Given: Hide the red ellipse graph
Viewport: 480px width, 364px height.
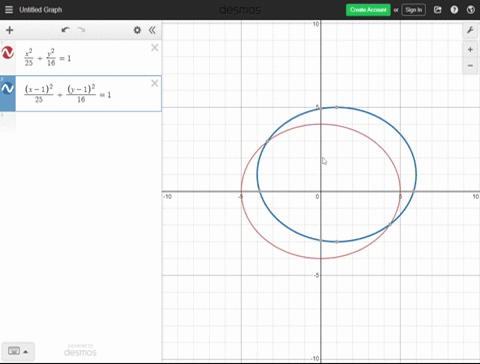Looking at the screenshot, I should tap(8, 53).
